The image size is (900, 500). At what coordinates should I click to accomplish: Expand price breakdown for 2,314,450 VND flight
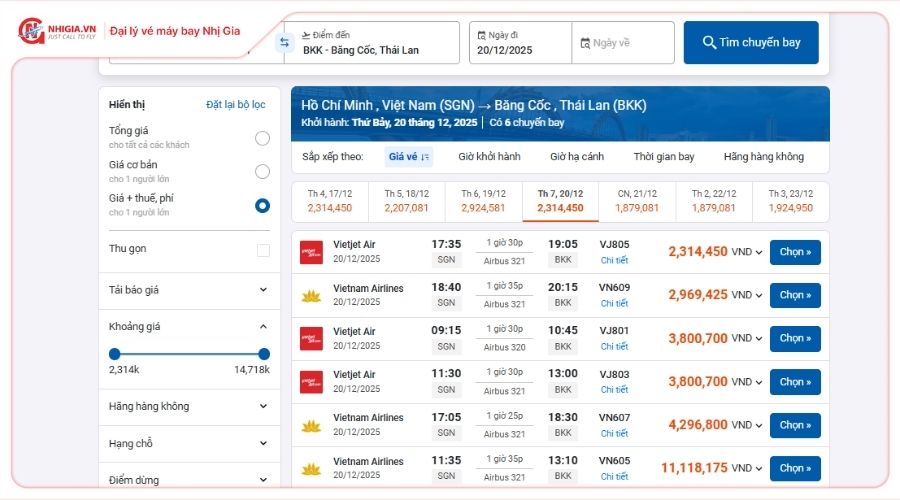(759, 253)
